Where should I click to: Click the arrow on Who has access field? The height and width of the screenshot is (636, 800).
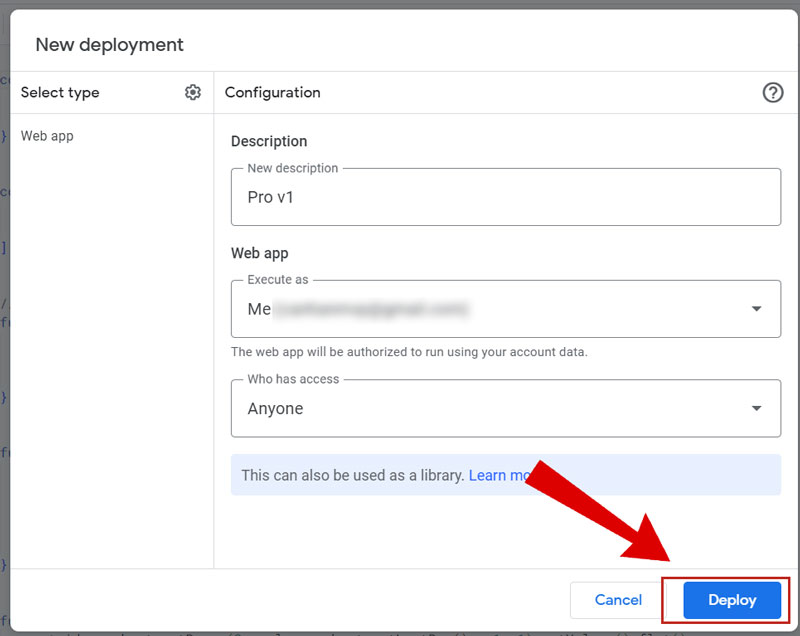tap(756, 408)
